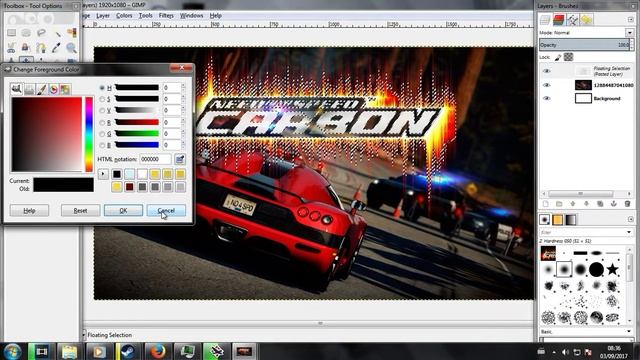Hide the 12884487041080 layer via eye icon
Screen dimensions: 640x360
pyautogui.click(x=547, y=85)
